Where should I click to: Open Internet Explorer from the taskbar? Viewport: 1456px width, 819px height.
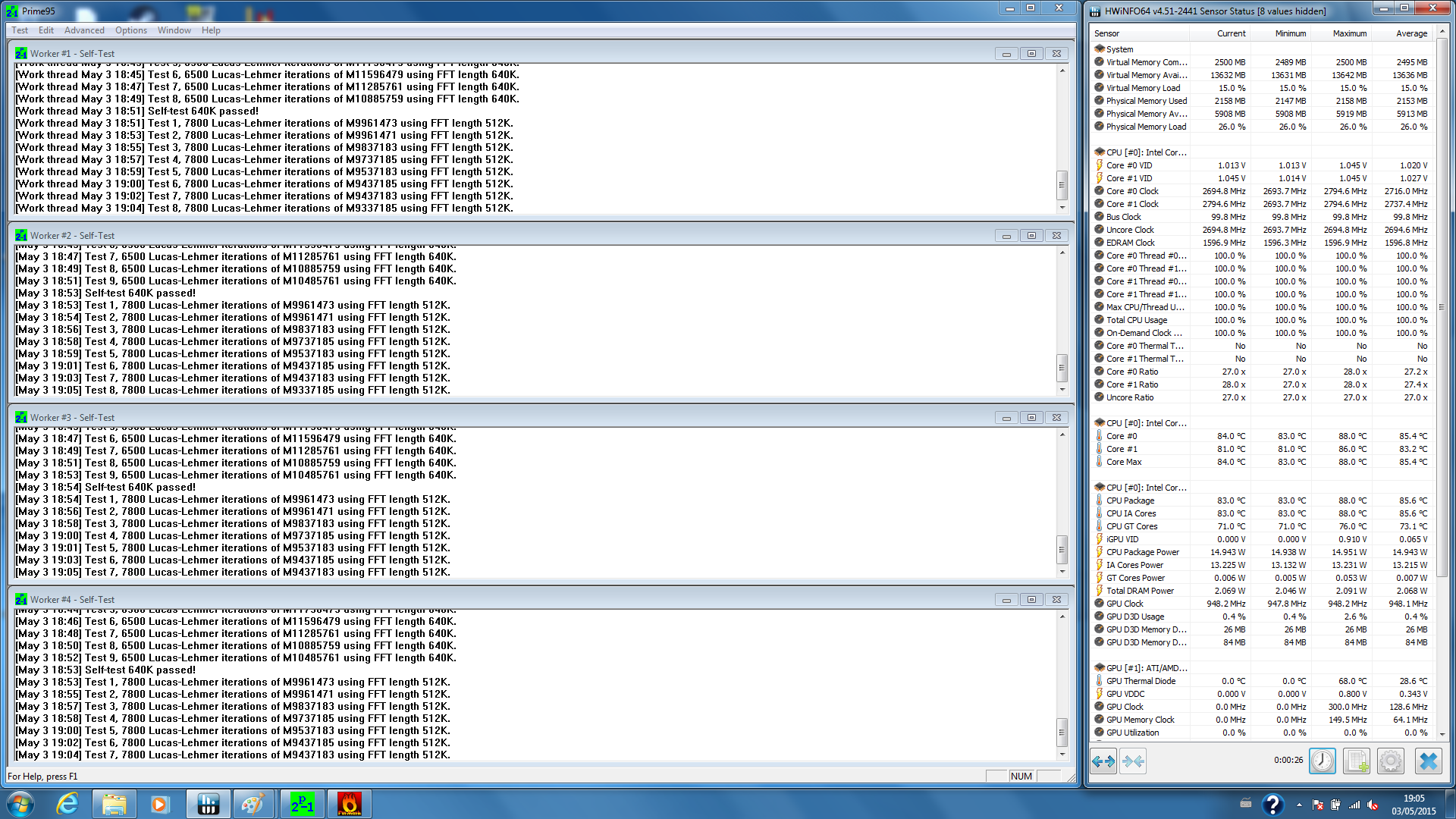pyautogui.click(x=67, y=804)
